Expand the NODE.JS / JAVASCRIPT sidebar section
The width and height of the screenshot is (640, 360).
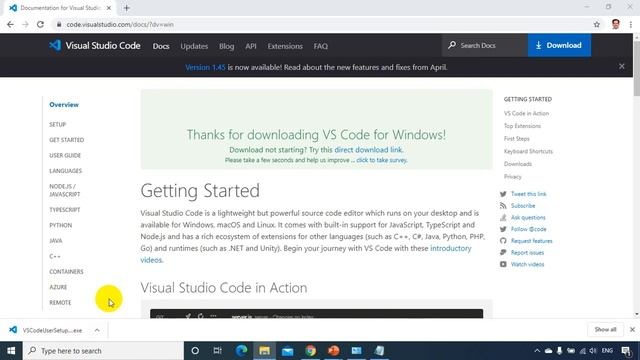click(x=64, y=190)
